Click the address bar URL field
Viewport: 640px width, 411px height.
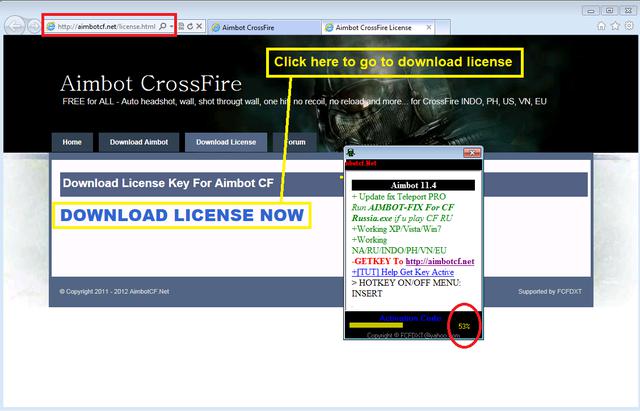[x=106, y=27]
